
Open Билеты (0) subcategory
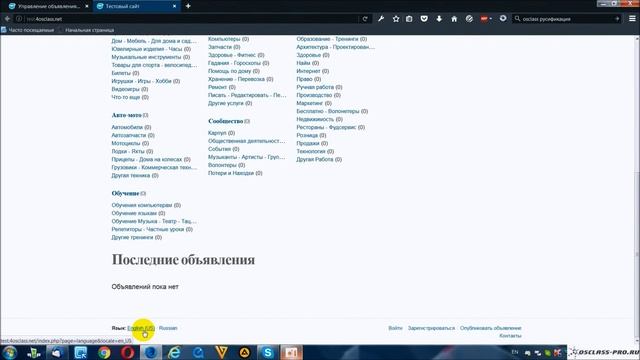pyautogui.click(x=125, y=73)
